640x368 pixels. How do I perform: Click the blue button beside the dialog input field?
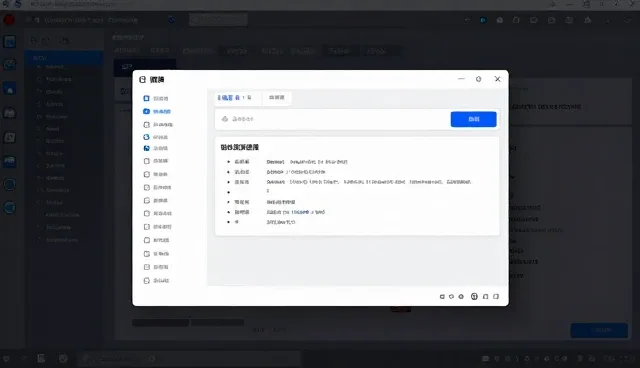(x=473, y=119)
